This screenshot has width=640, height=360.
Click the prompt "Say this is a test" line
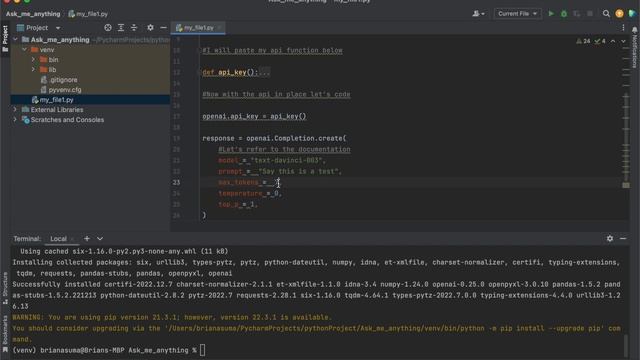pyautogui.click(x=280, y=171)
